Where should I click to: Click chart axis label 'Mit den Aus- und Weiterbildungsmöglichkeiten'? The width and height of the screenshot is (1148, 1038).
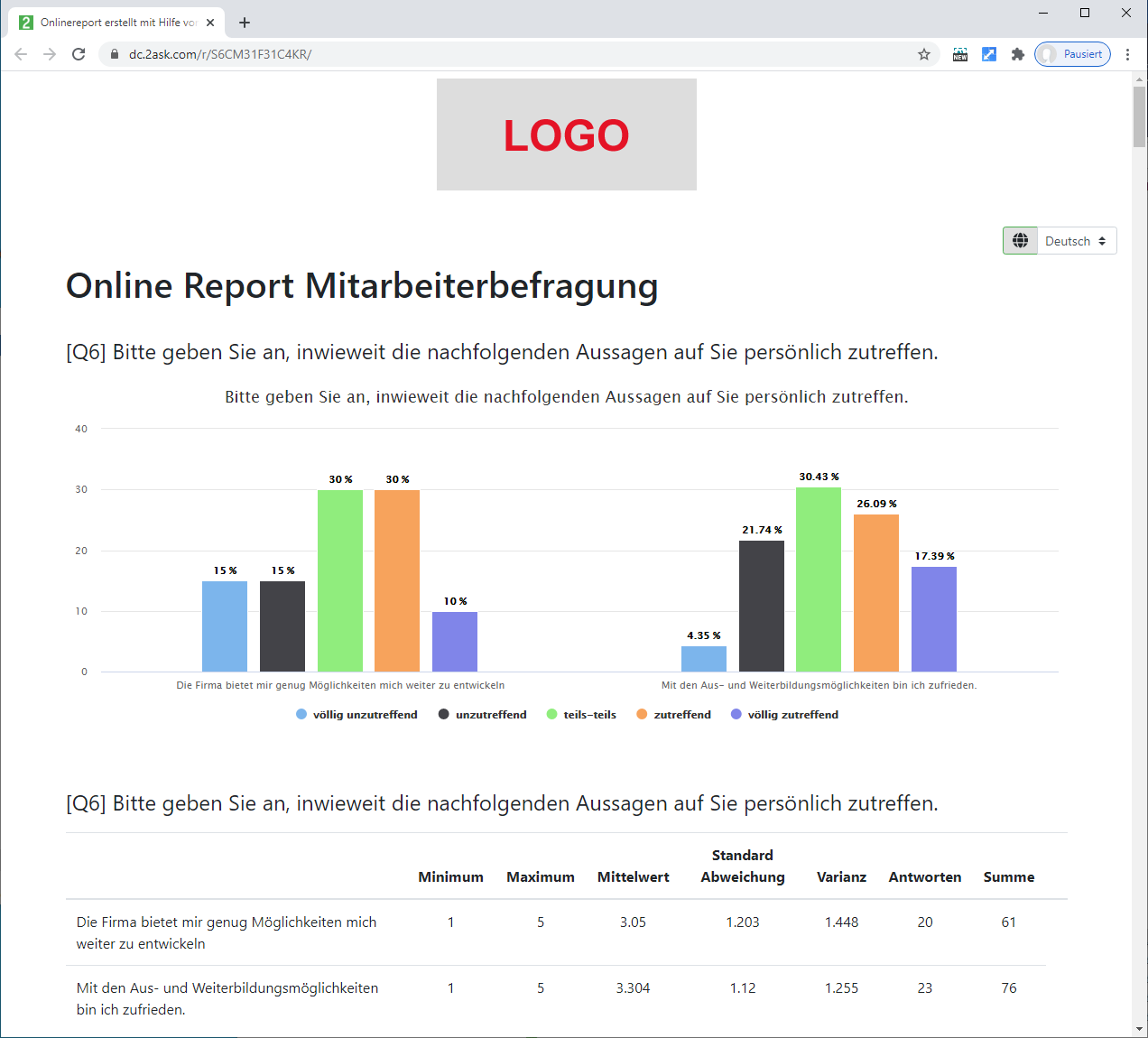[819, 685]
